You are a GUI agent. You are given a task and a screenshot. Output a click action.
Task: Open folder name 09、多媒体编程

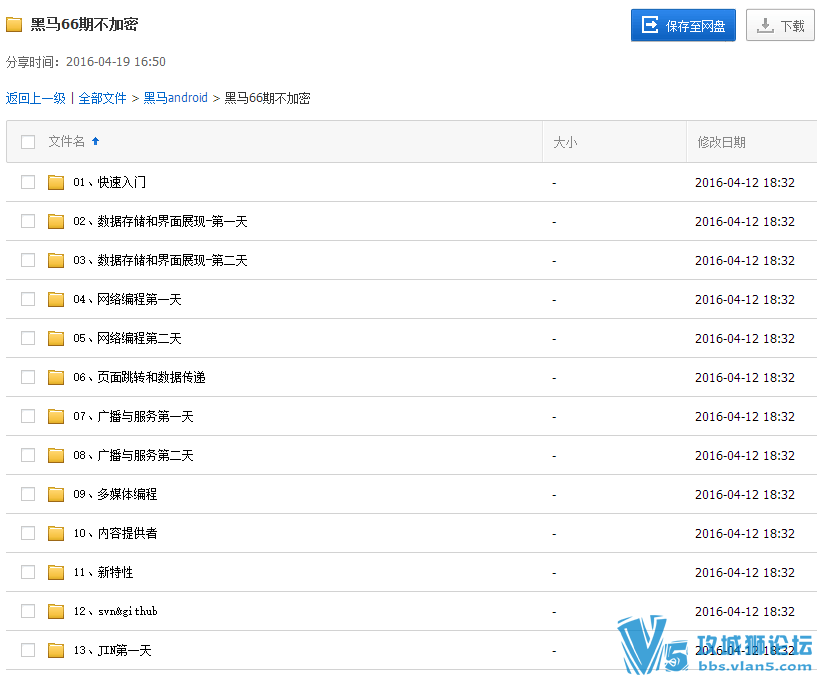point(115,494)
